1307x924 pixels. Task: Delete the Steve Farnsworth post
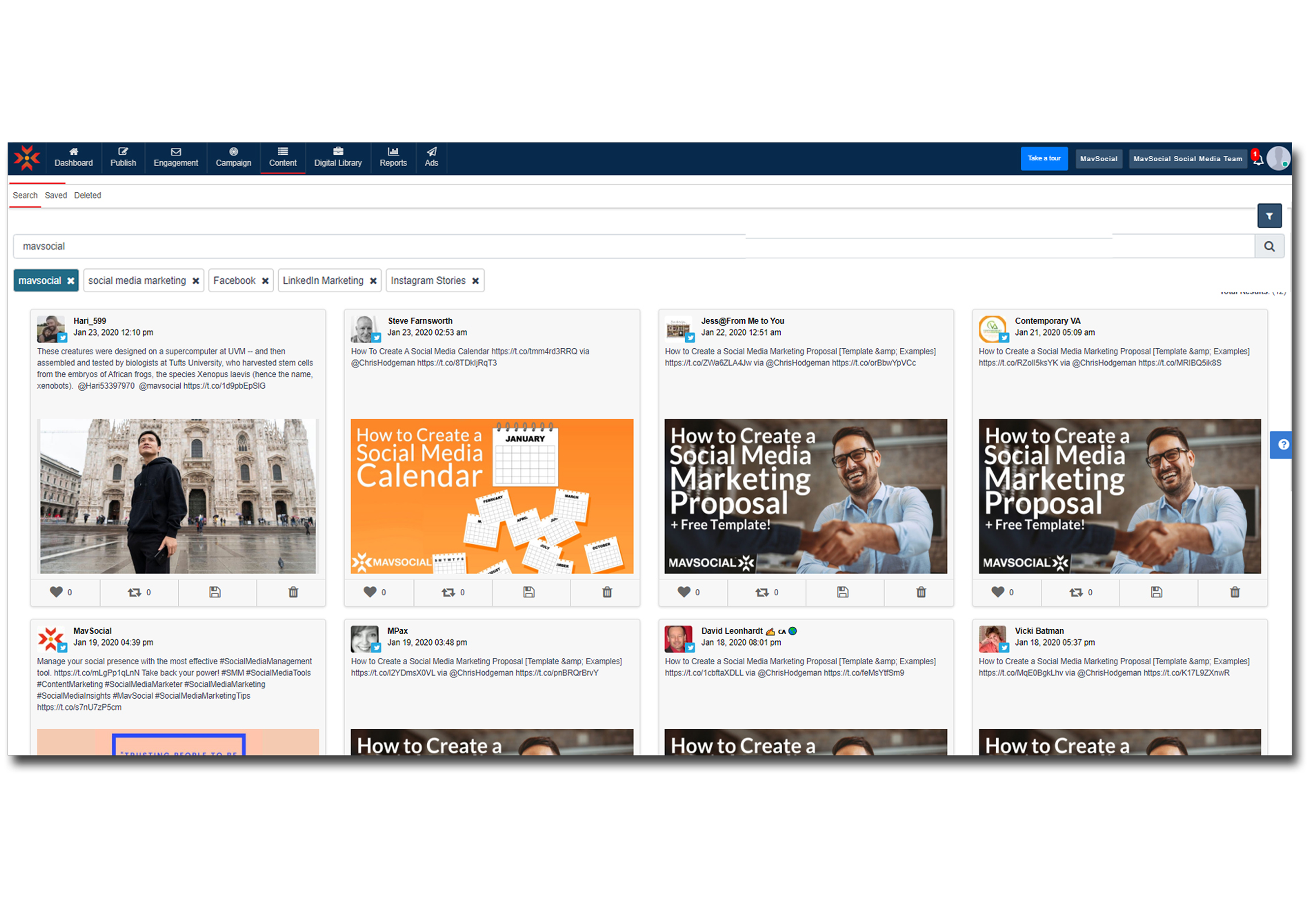(x=607, y=592)
